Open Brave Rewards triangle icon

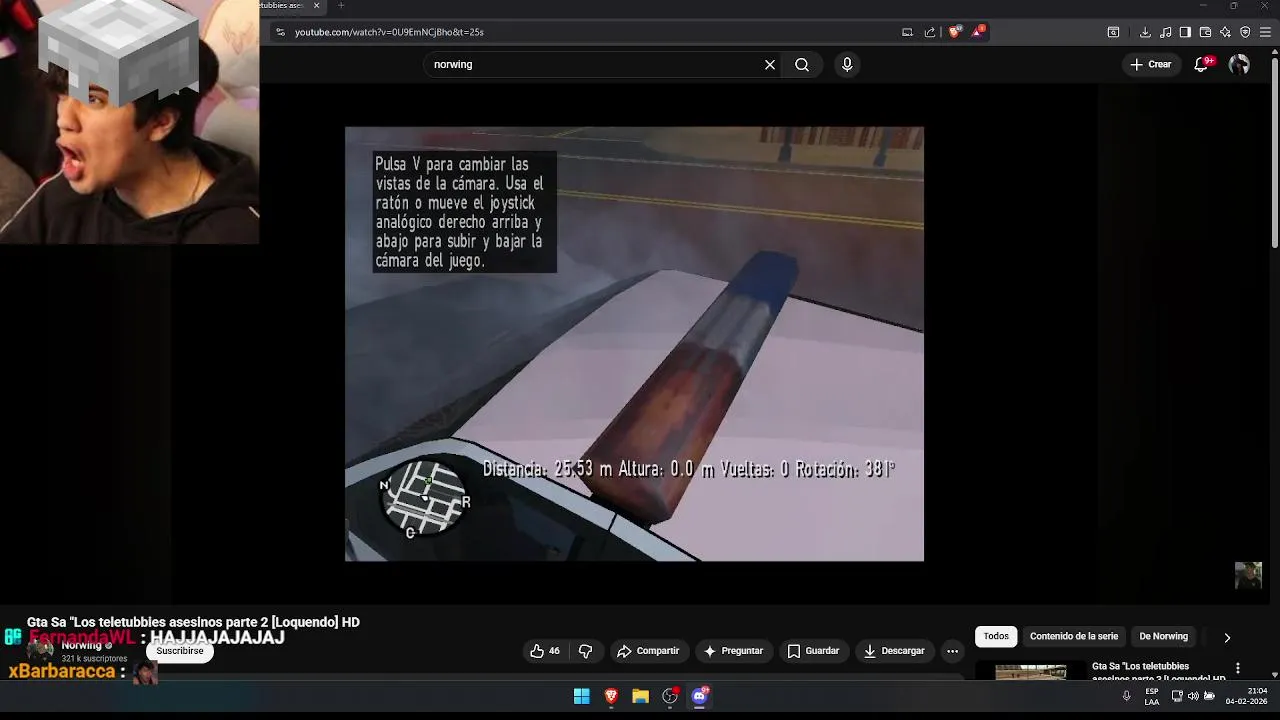tap(978, 32)
